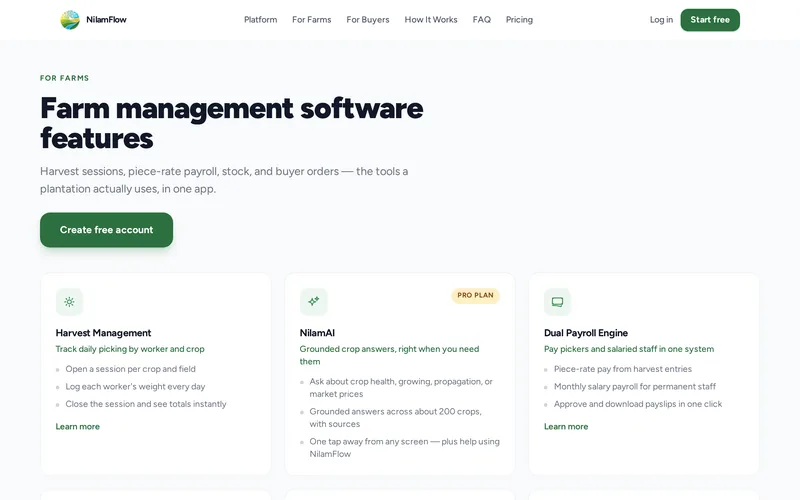
Task: Click 'Monthly salary payroll for permanent staff' bullet
Action: pyautogui.click(x=635, y=387)
